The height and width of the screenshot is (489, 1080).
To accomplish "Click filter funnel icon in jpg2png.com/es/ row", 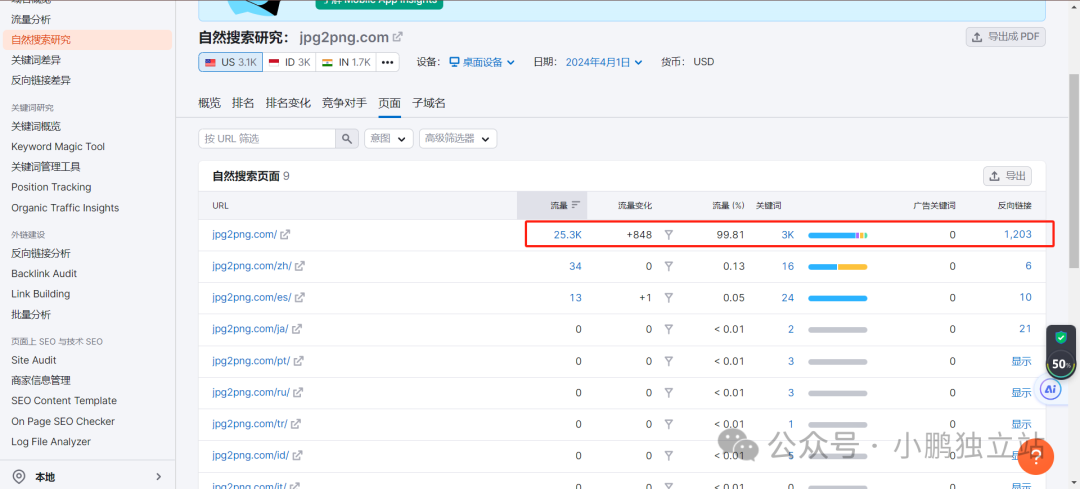I will (668, 298).
